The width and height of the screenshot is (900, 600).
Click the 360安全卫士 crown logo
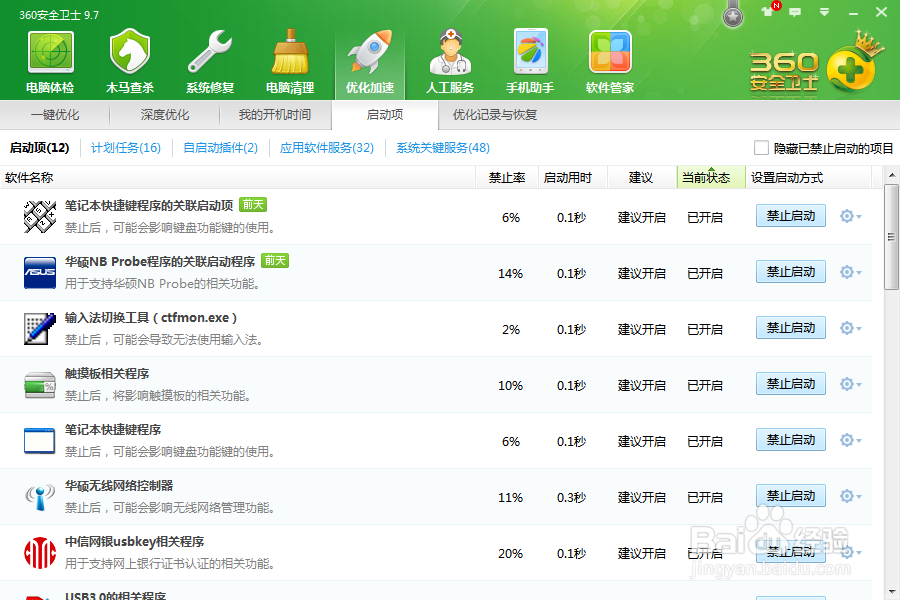[x=816, y=66]
